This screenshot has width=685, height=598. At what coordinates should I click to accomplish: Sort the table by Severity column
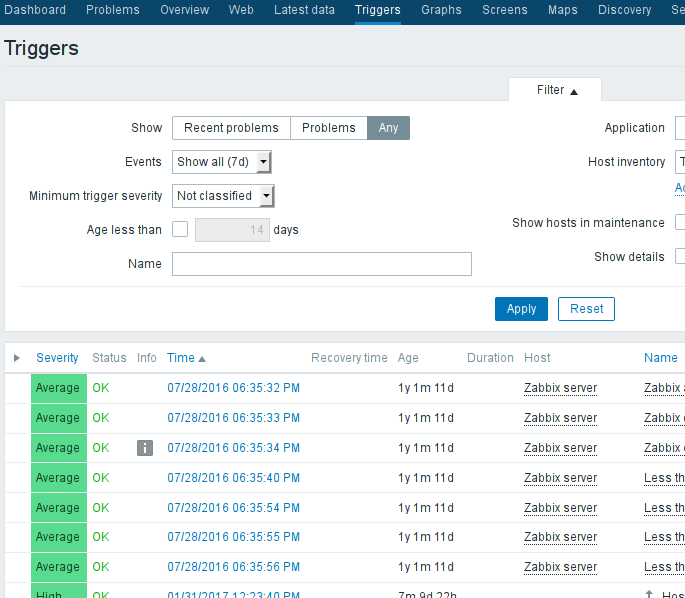tap(57, 358)
